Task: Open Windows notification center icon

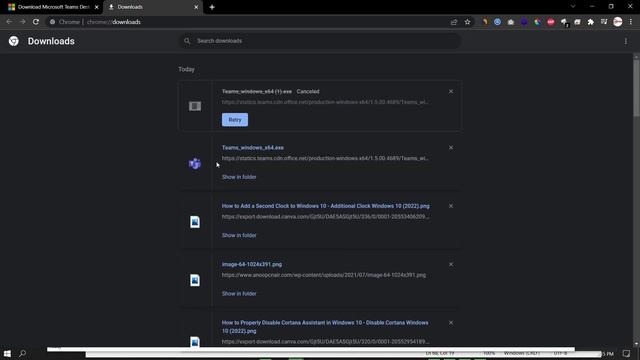Action: tap(627, 353)
